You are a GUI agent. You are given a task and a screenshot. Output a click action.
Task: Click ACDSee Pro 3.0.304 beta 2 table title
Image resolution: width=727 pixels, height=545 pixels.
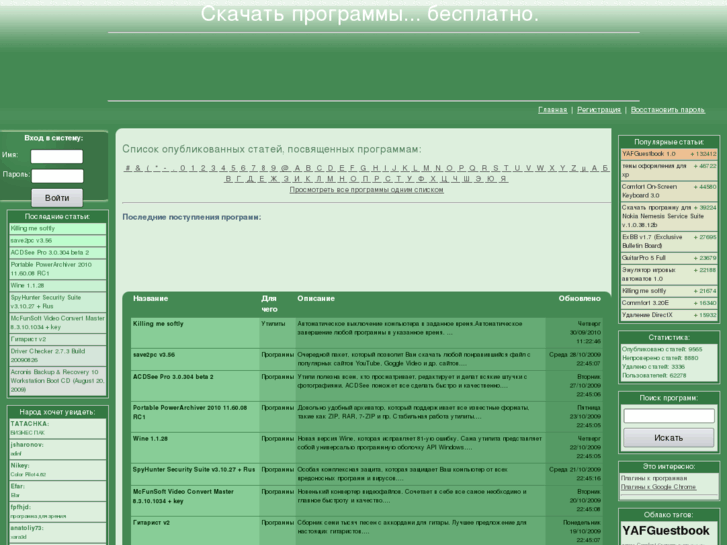(x=173, y=377)
